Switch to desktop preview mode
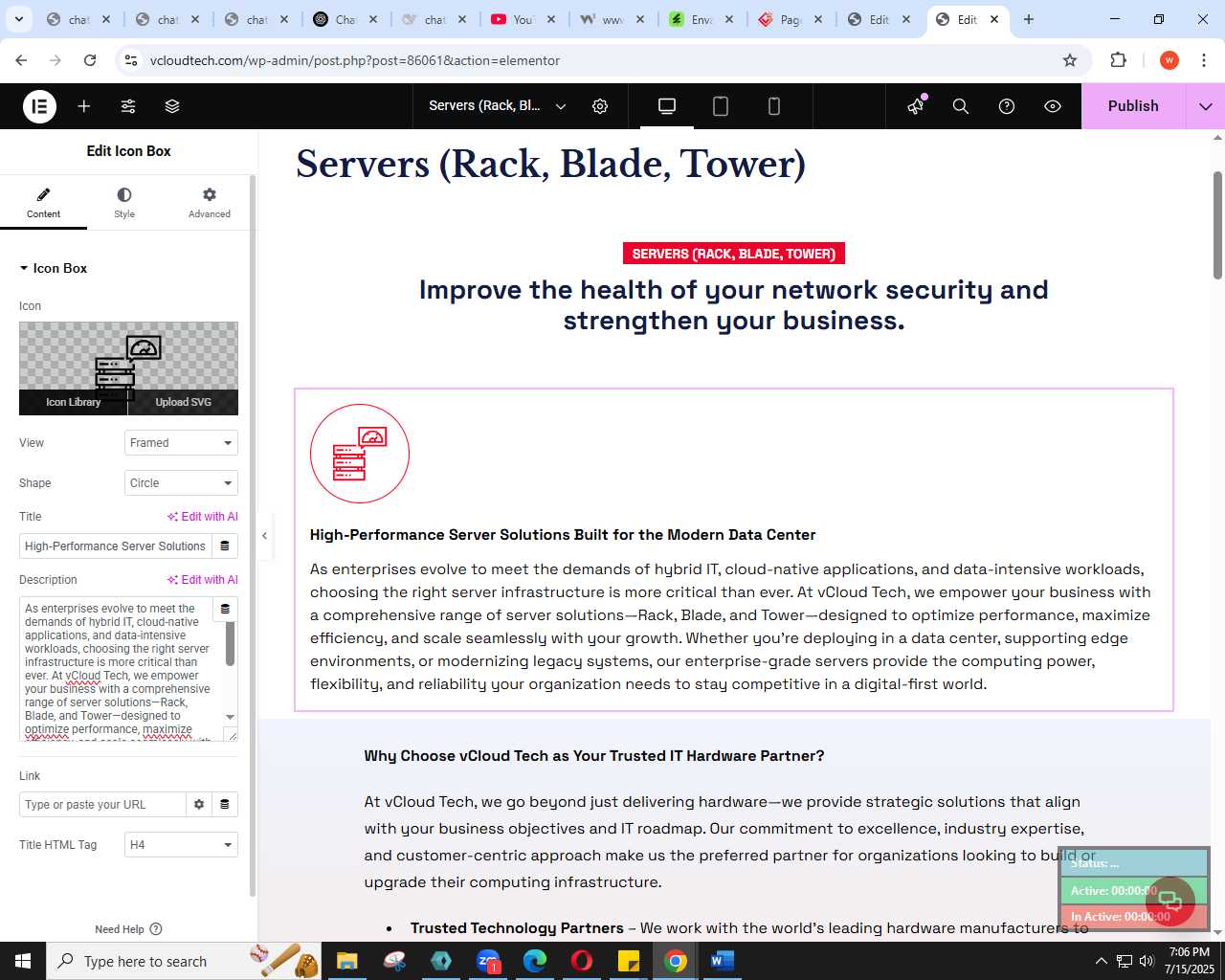The image size is (1225, 980). tap(667, 106)
